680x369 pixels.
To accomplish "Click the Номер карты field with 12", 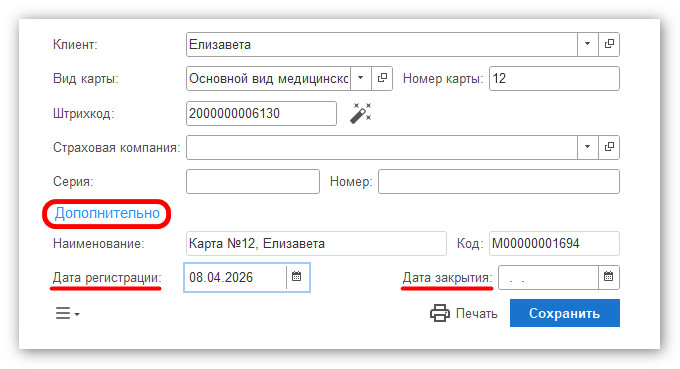I will [554, 78].
